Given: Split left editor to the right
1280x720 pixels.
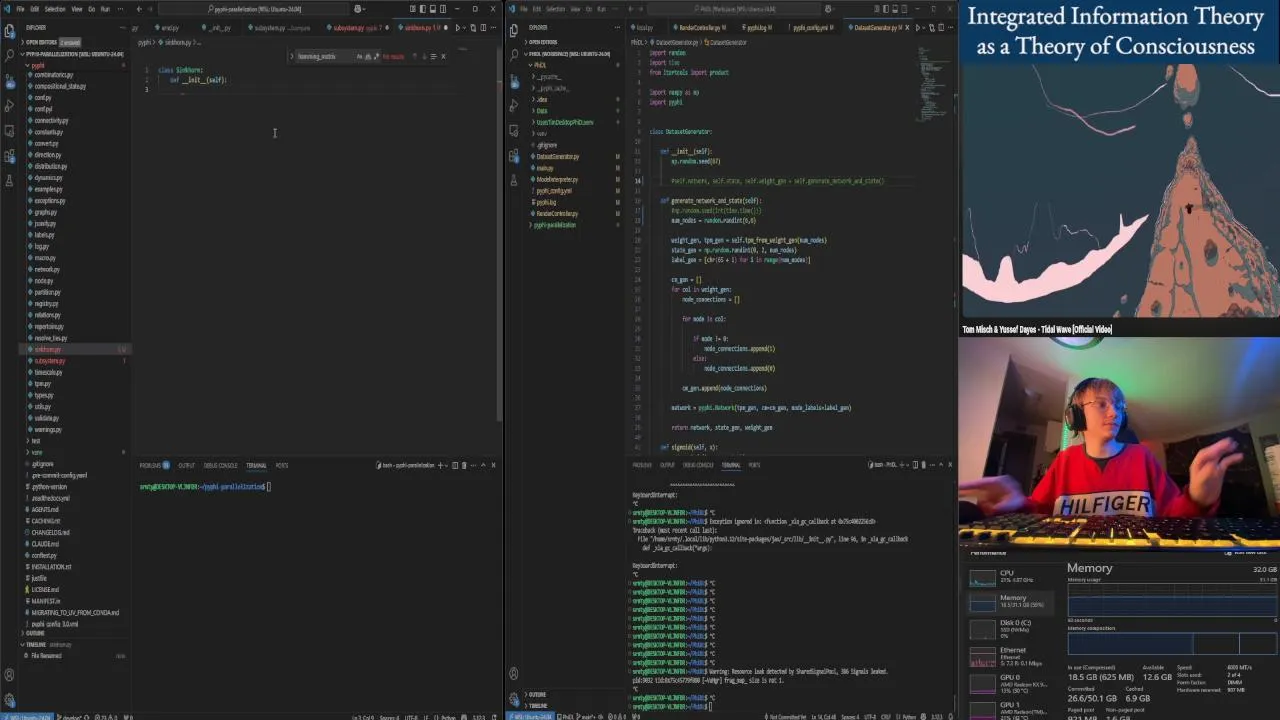Looking at the screenshot, I should click(483, 28).
